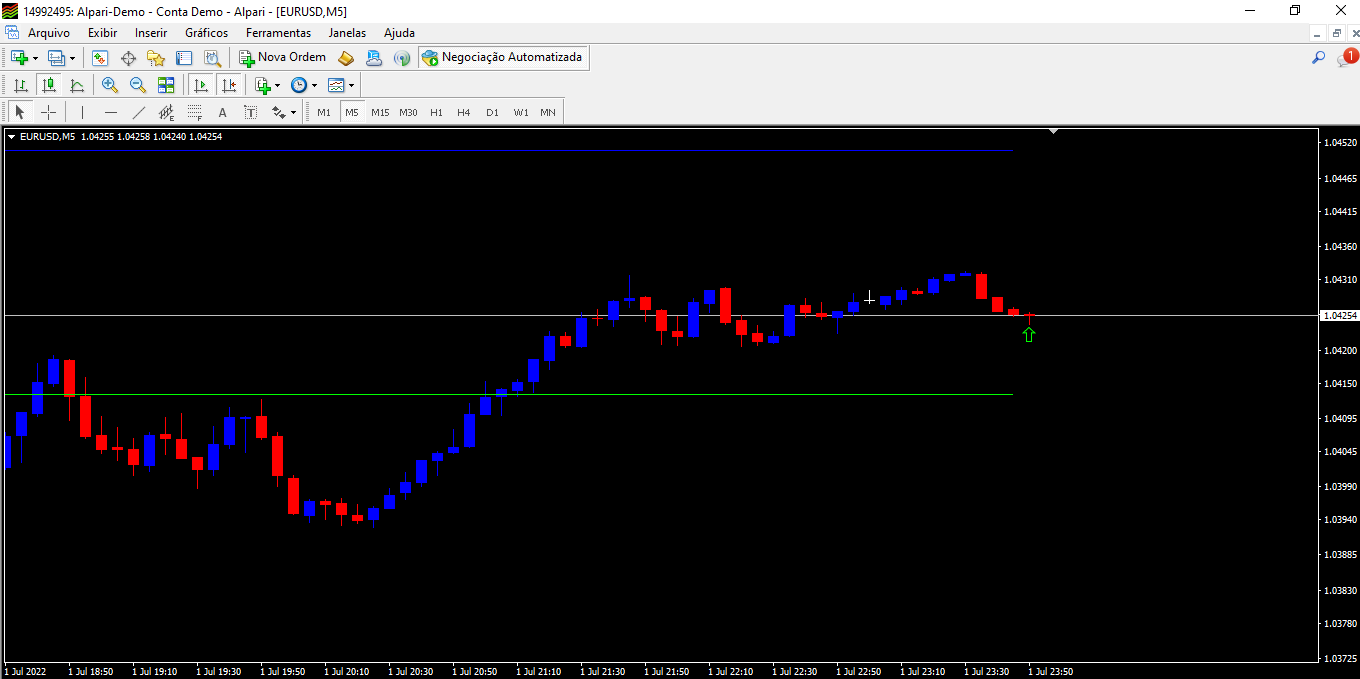Open the Ferramentas menu
This screenshot has height=679, width=1360.
(x=278, y=33)
